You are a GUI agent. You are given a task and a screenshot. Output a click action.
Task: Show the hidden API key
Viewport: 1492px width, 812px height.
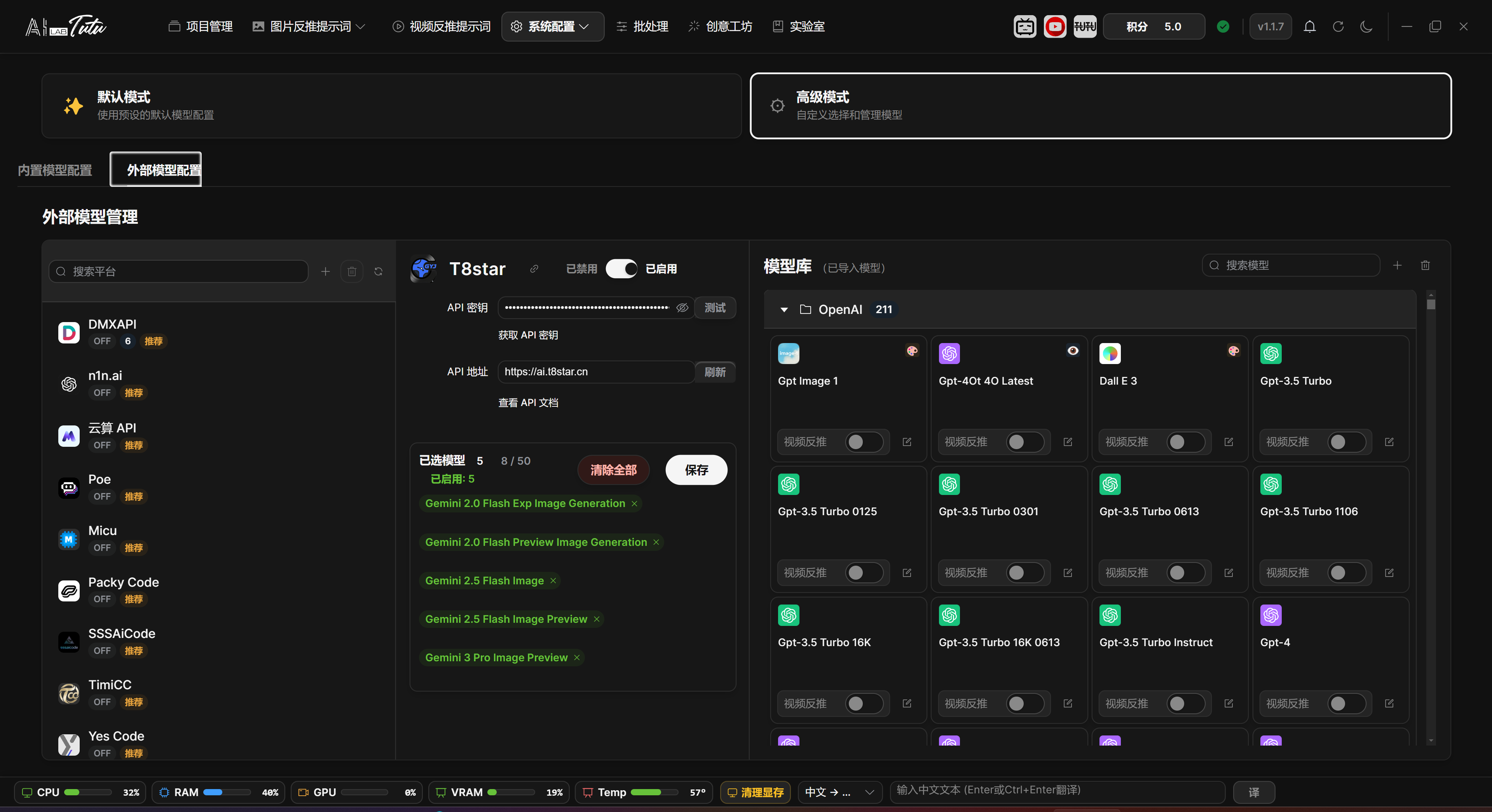click(682, 308)
